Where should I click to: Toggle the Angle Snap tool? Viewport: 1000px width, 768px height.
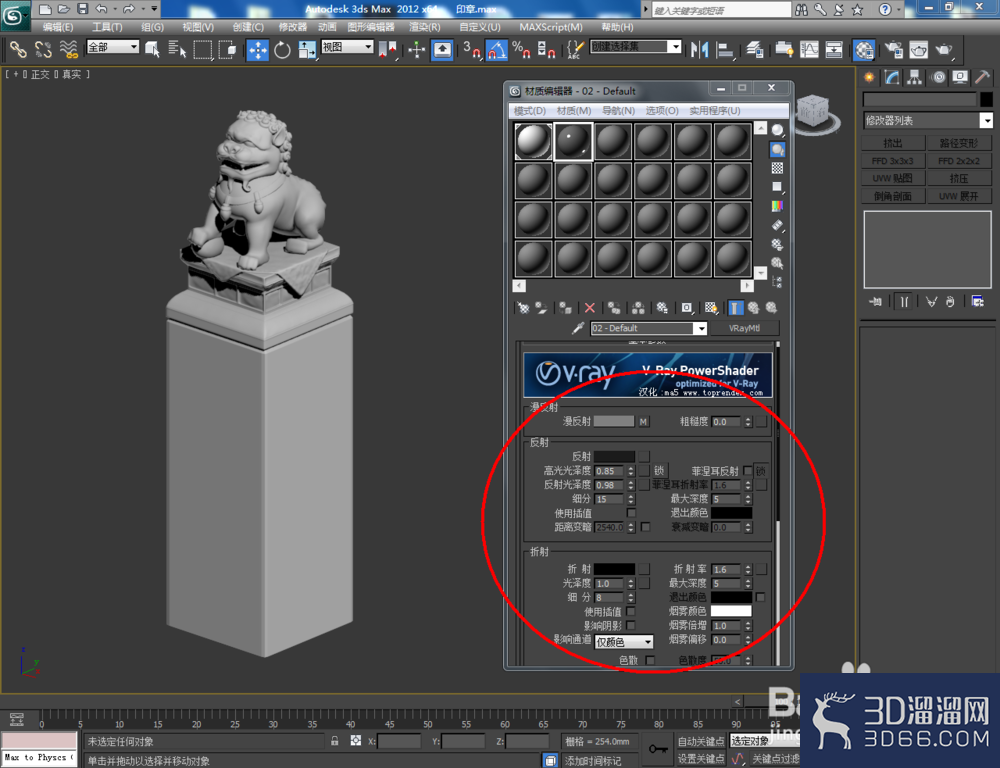pyautogui.click(x=496, y=50)
